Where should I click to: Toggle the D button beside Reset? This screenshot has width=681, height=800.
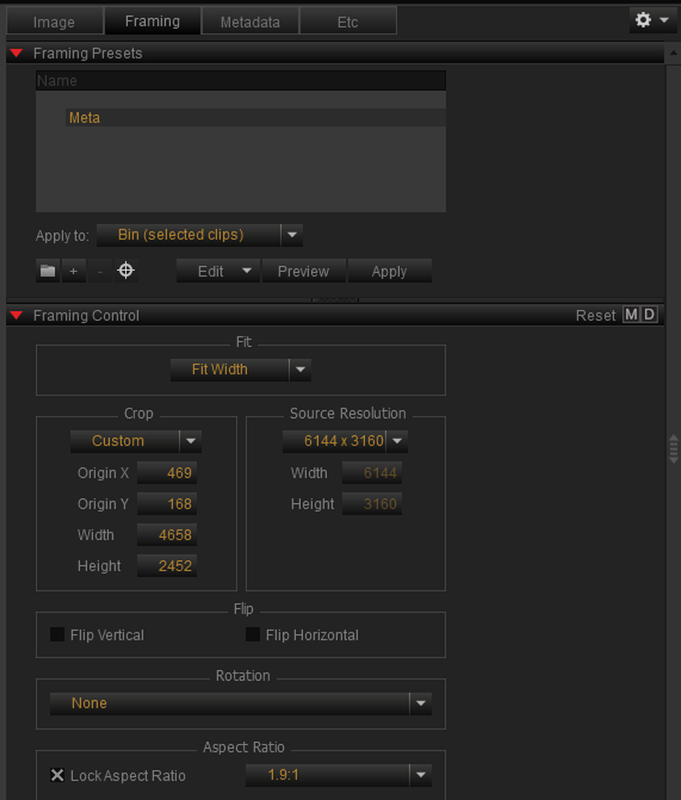click(x=649, y=315)
